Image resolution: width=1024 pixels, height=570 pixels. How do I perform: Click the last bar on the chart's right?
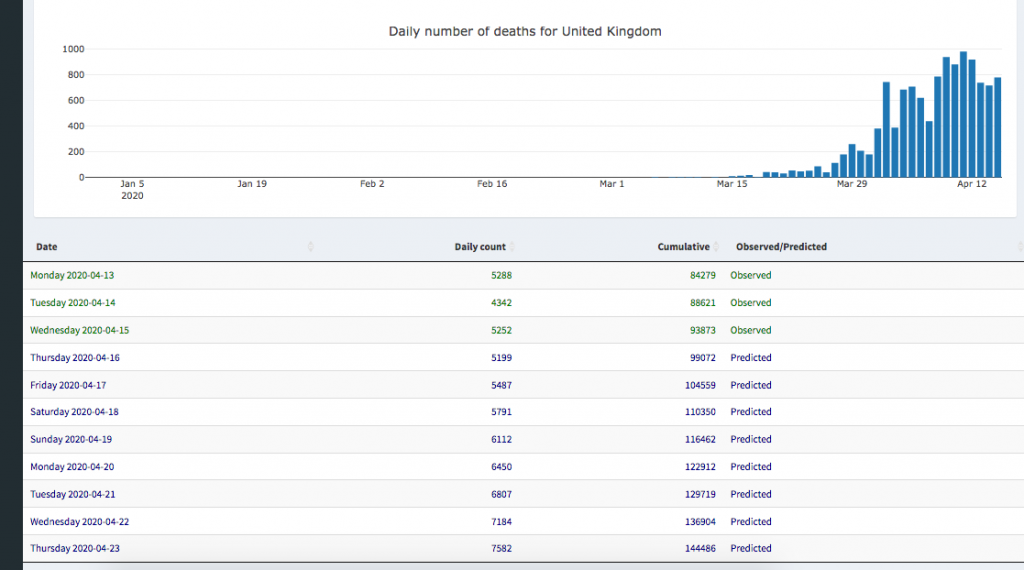[x=997, y=128]
